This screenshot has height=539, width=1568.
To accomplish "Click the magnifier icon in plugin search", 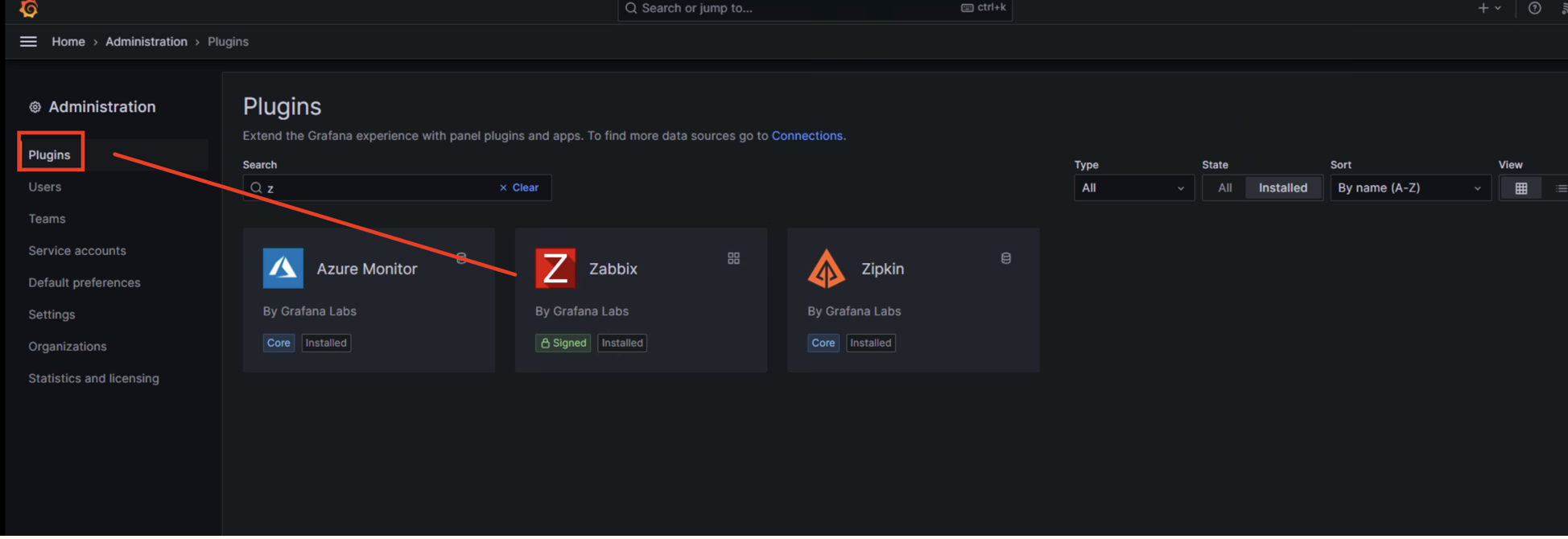I will [x=256, y=187].
